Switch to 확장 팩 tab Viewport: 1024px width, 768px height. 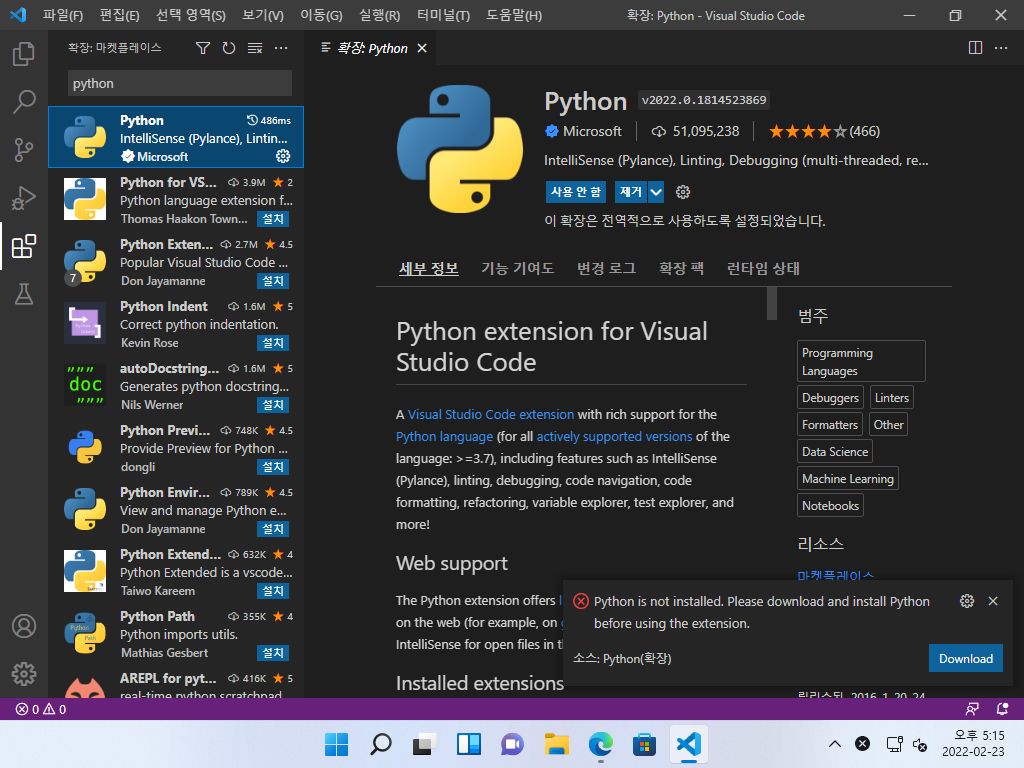[681, 268]
